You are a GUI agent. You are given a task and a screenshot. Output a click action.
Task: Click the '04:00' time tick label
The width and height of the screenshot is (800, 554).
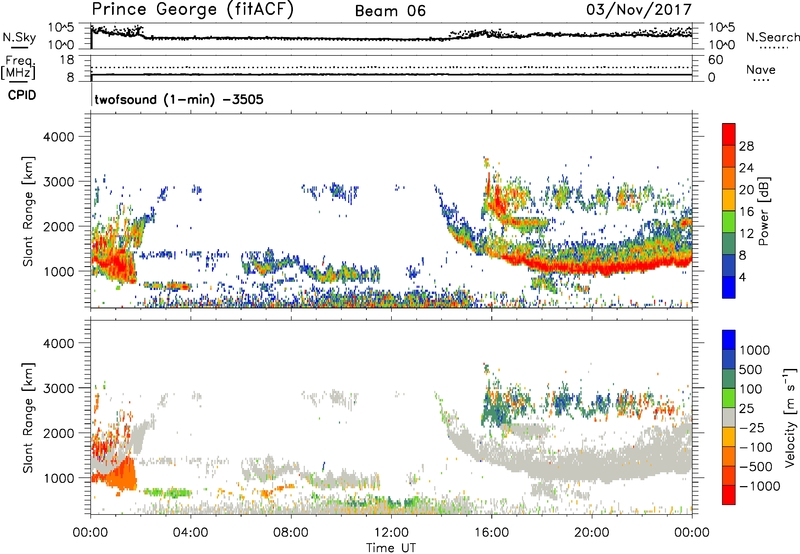click(190, 533)
